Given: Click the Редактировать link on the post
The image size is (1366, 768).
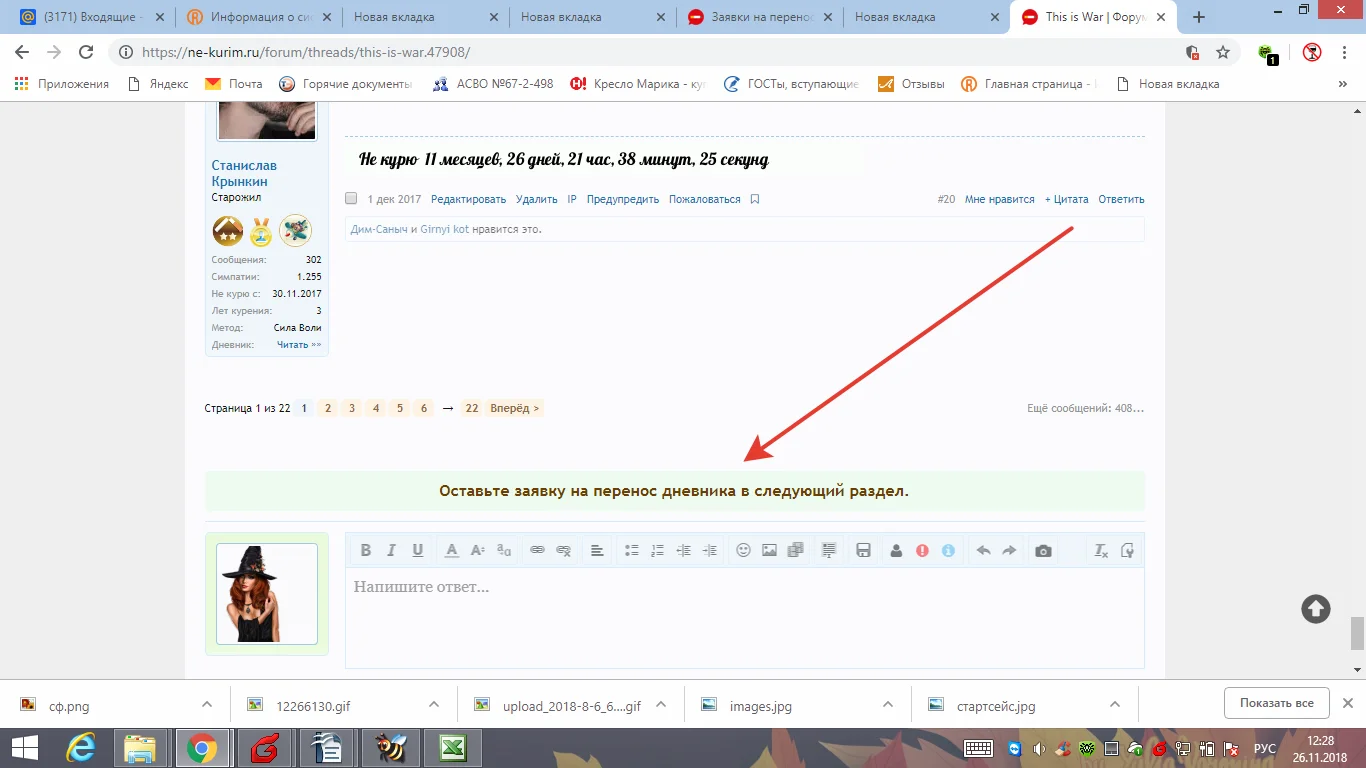Looking at the screenshot, I should (x=469, y=199).
